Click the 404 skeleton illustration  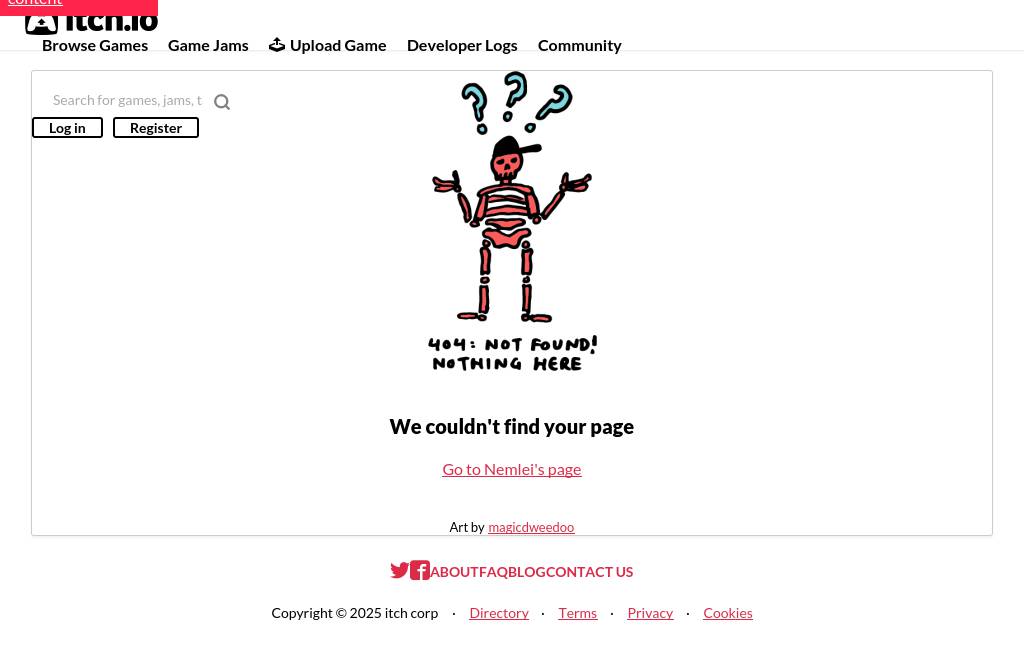pos(512,222)
